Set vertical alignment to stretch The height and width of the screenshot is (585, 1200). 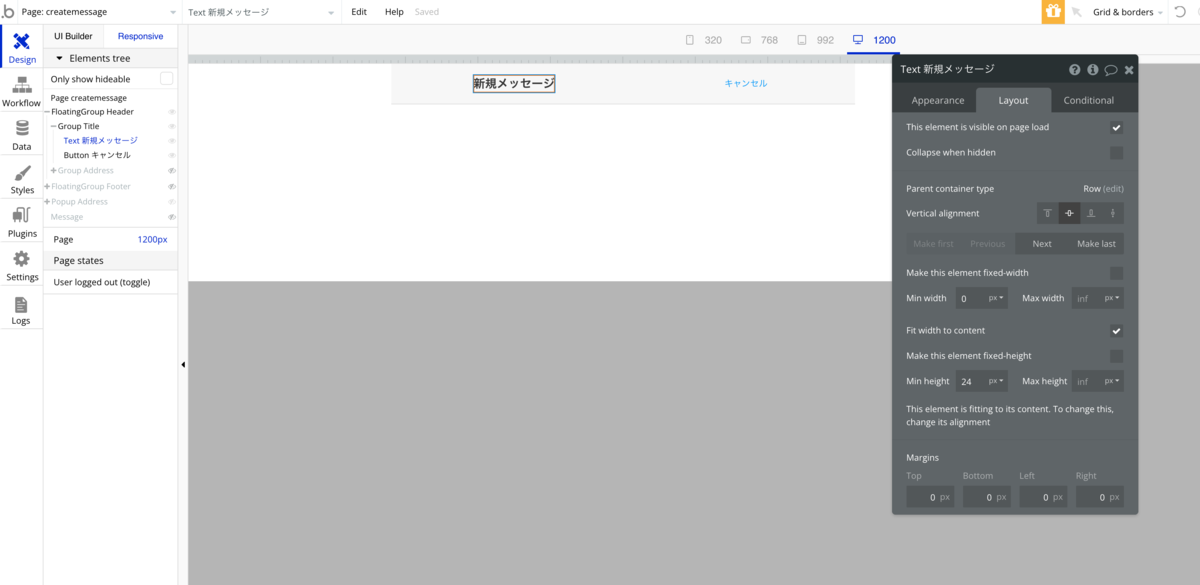tap(1113, 213)
